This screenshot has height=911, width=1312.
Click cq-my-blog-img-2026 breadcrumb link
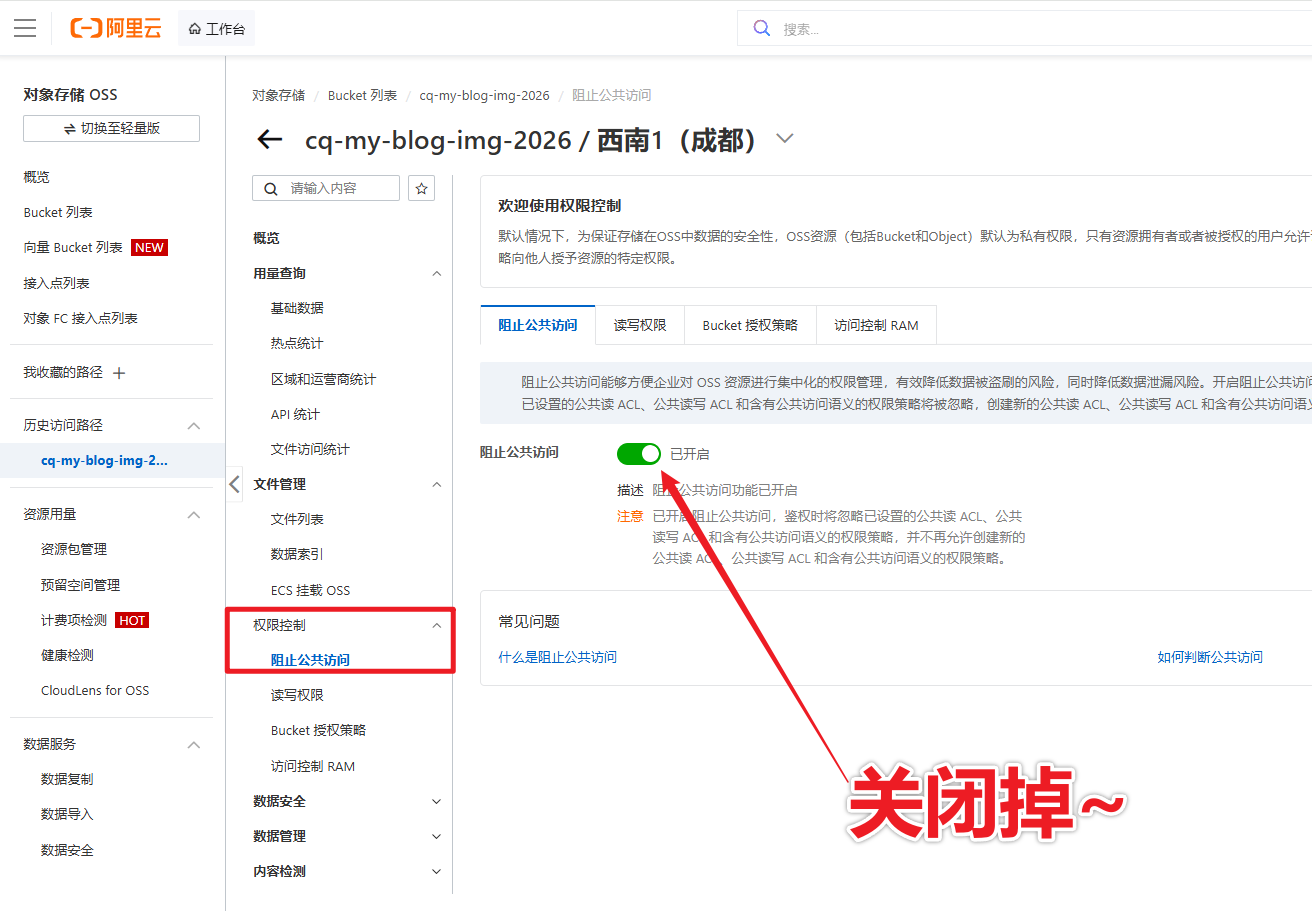pos(484,95)
